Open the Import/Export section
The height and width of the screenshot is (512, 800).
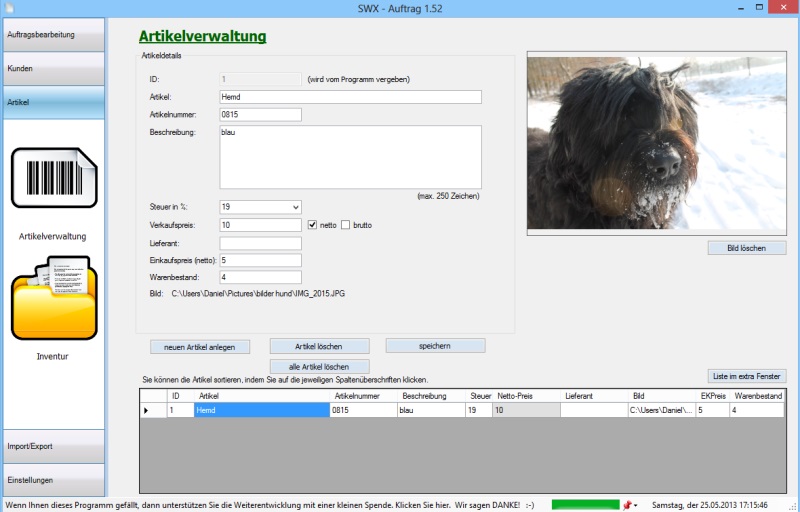53,446
